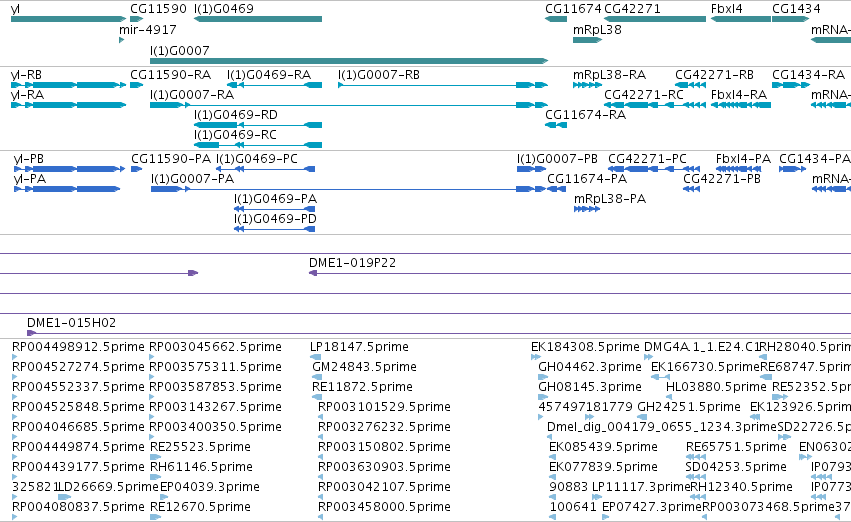Select the RP003458000.5prime EST label
The width and height of the screenshot is (851, 522).
click(384, 507)
